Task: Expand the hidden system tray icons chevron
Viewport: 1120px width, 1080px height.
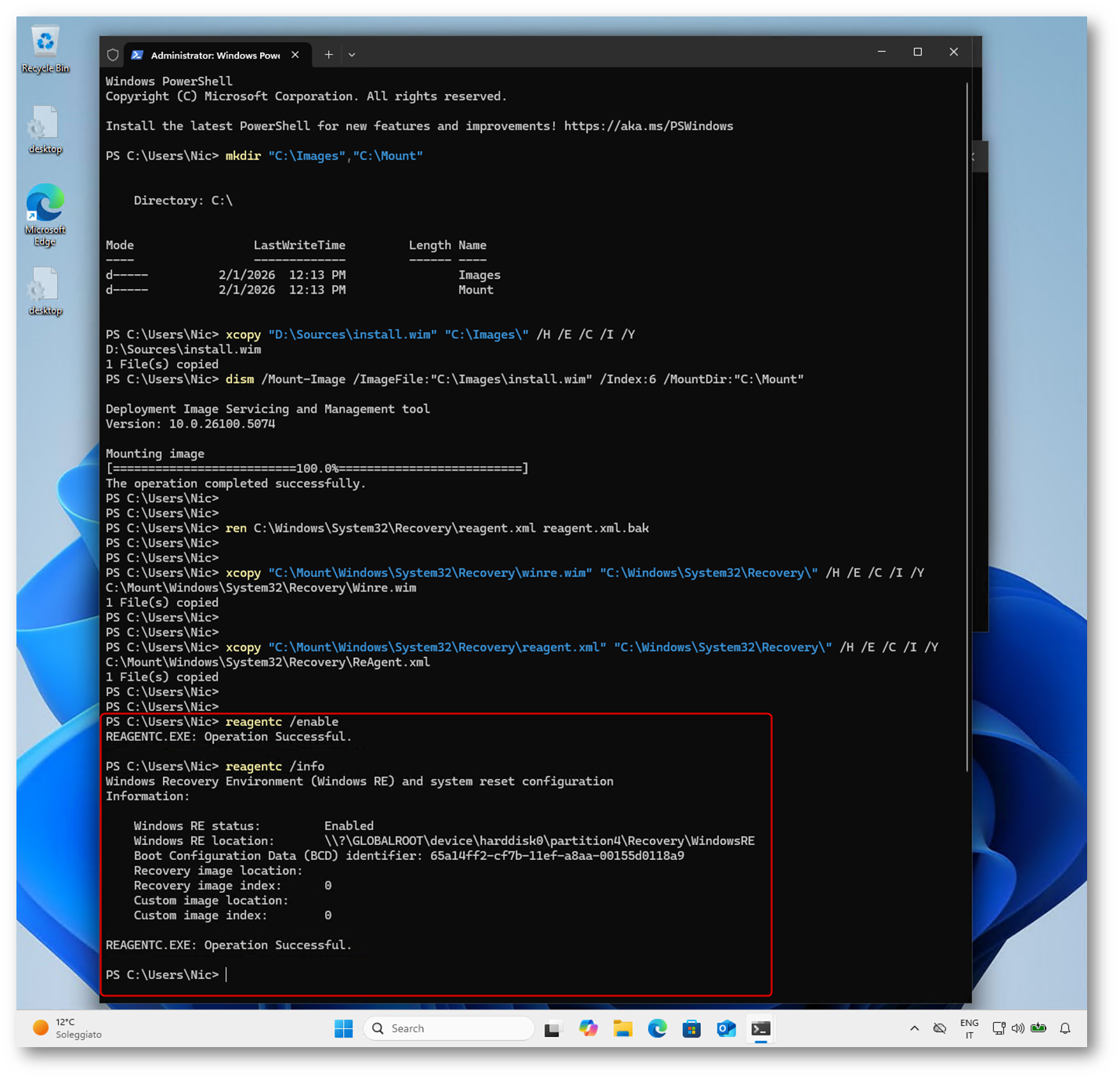Action: (914, 1028)
